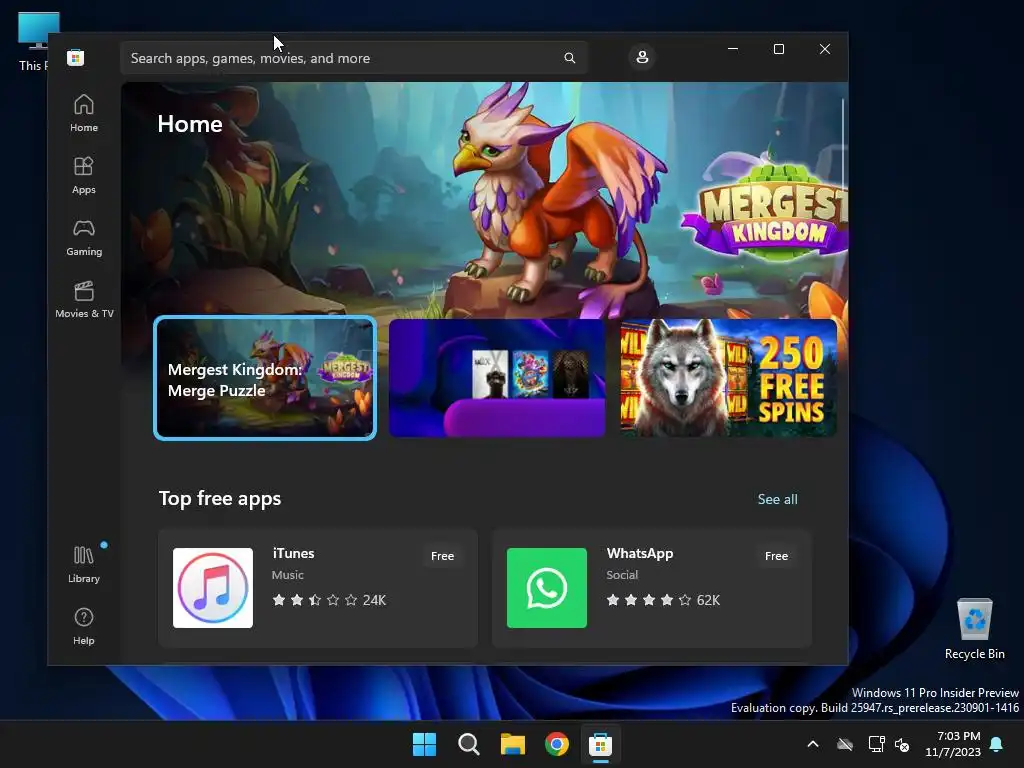
Task: Click the muted volume tray icon
Action: point(902,744)
